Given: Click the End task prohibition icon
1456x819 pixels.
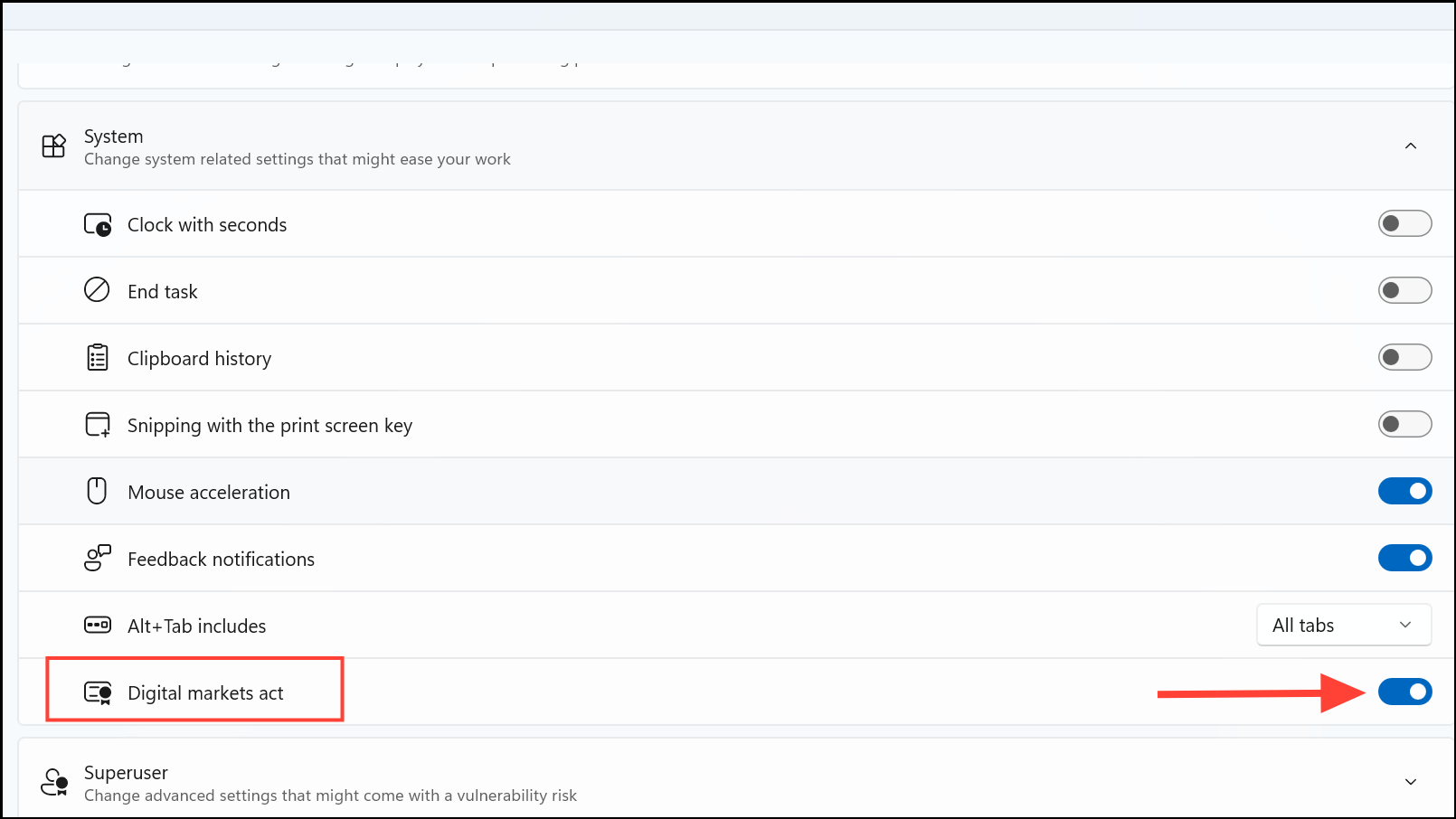Looking at the screenshot, I should click(x=96, y=290).
